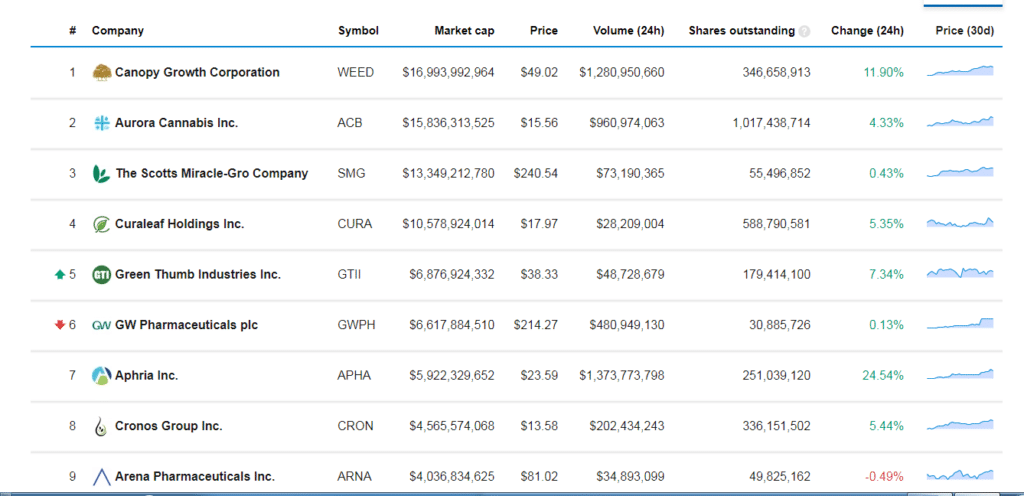Click the Green Thumb Industries GTI logo
1024x496 pixels.
pyautogui.click(x=102, y=275)
